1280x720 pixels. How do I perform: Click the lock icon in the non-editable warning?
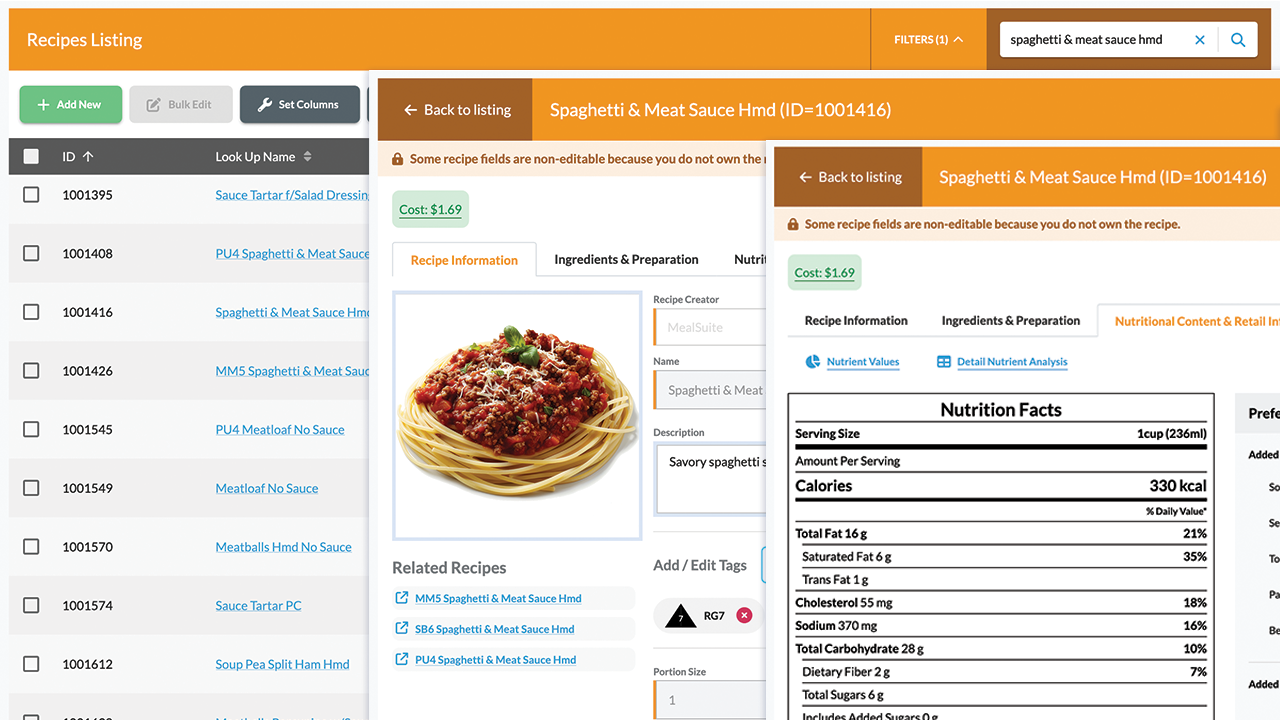point(791,224)
